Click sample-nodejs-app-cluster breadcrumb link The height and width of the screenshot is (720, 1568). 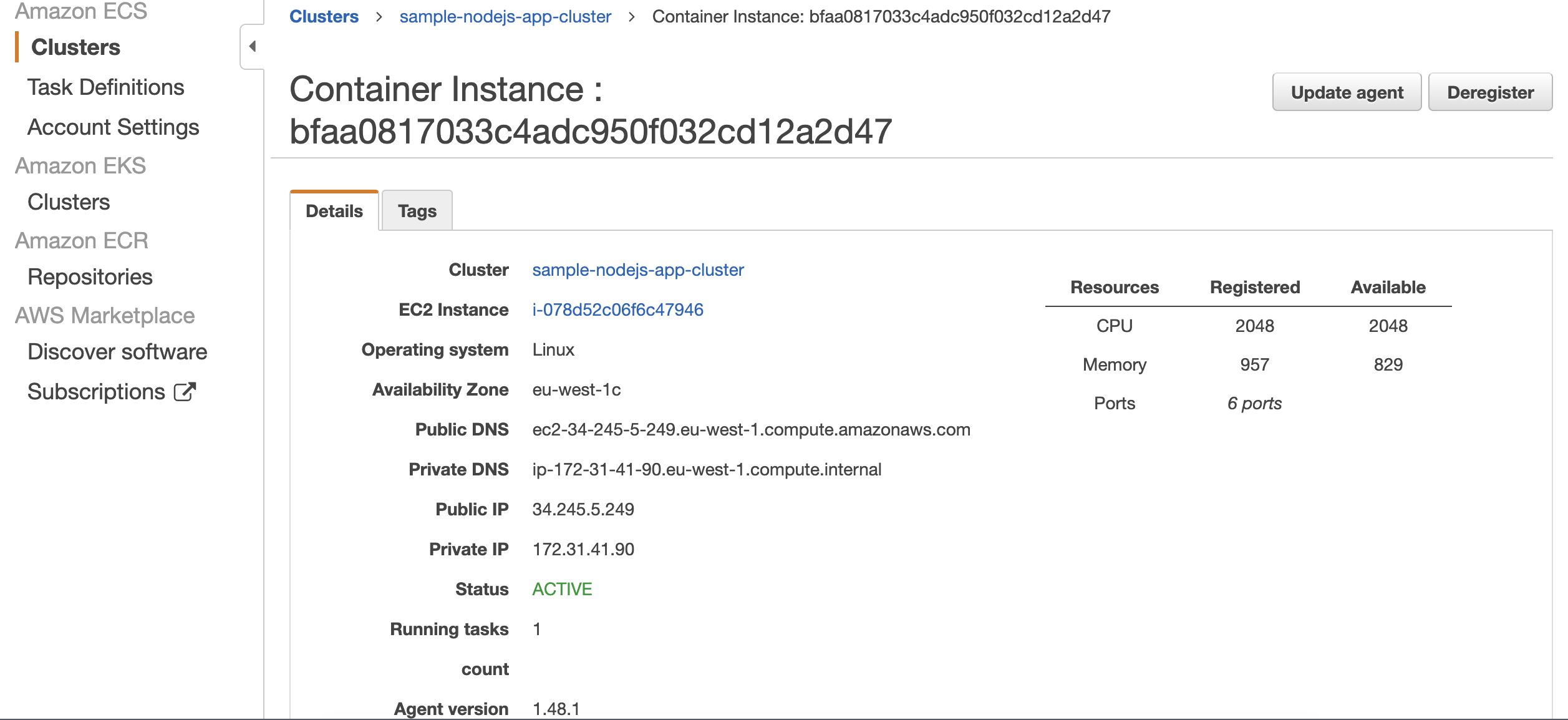505,16
